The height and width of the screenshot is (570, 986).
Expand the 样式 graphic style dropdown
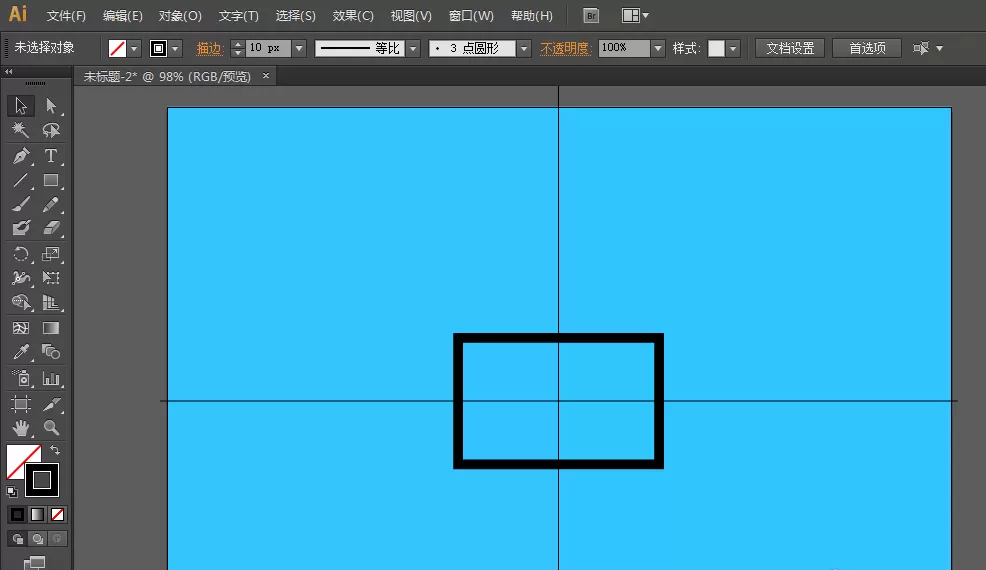click(733, 48)
